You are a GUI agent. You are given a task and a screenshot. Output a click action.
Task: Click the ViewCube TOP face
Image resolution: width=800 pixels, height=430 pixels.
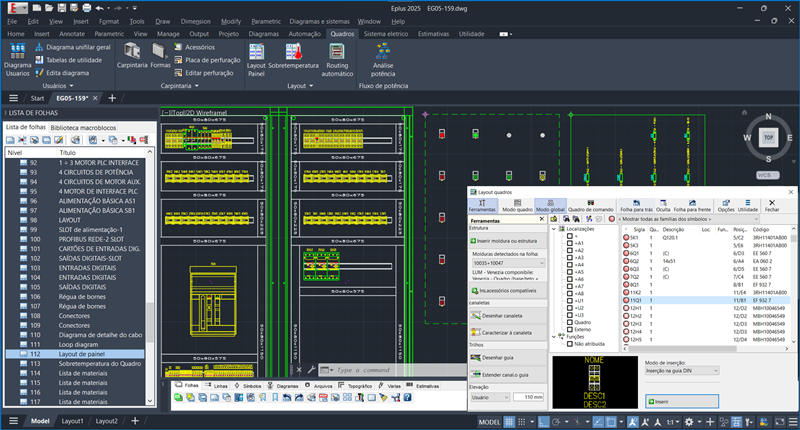768,137
